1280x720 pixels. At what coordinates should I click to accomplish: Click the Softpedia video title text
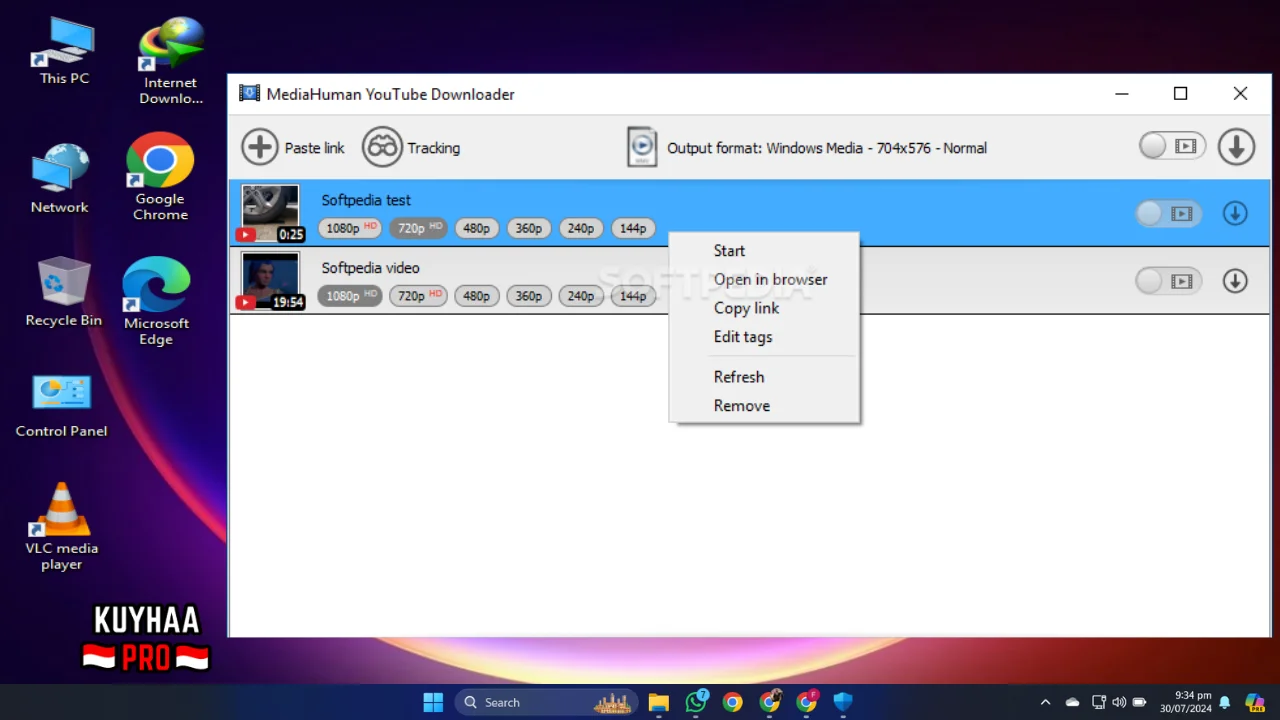pos(370,268)
